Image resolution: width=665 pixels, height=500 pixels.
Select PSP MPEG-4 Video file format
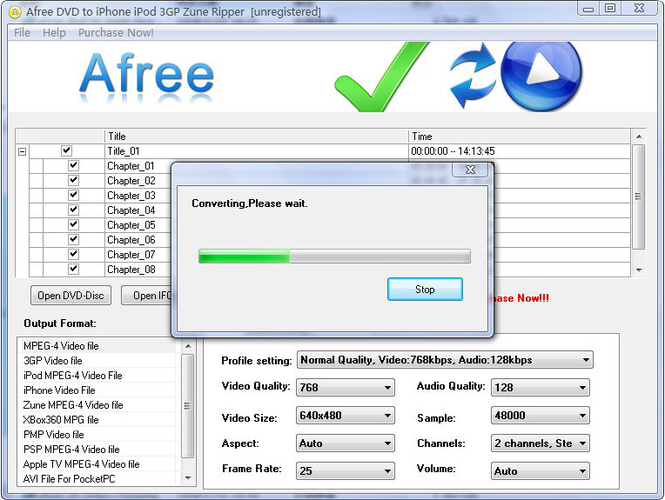click(x=97, y=450)
